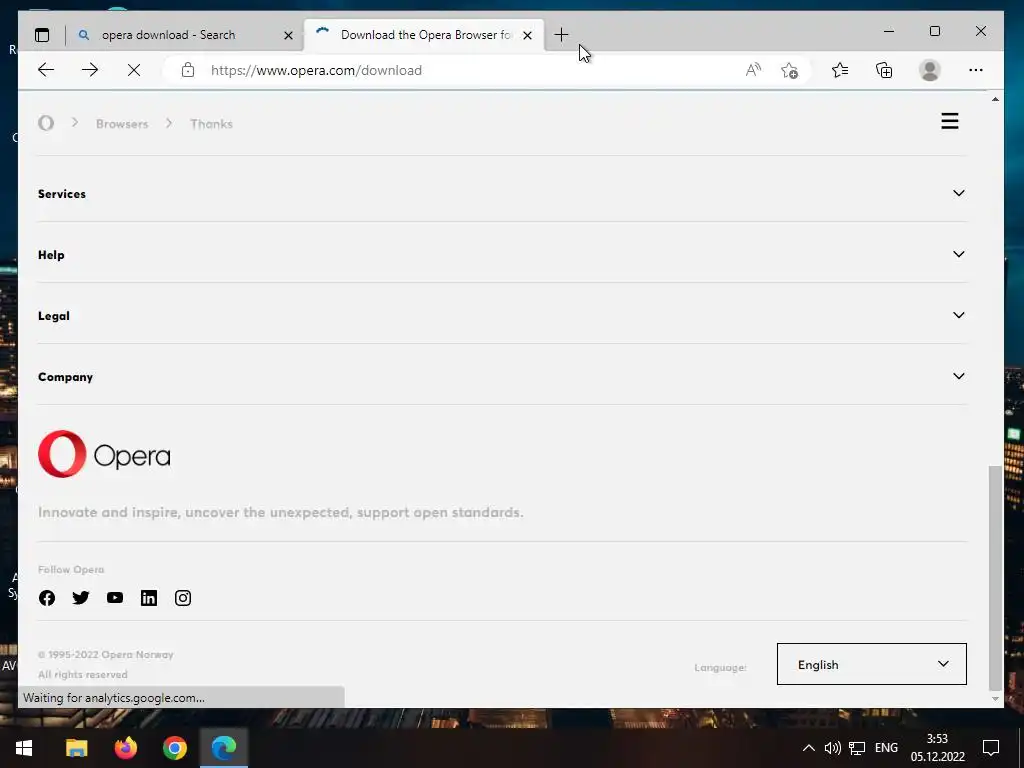
Task: Launch Firefox from the taskbar
Action: click(x=125, y=748)
